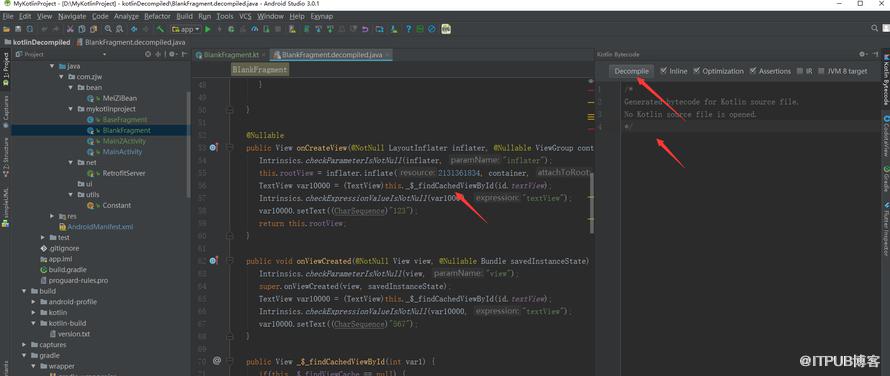Click the Find magnifier toolbar icon
The width and height of the screenshot is (890, 376).
point(108,29)
